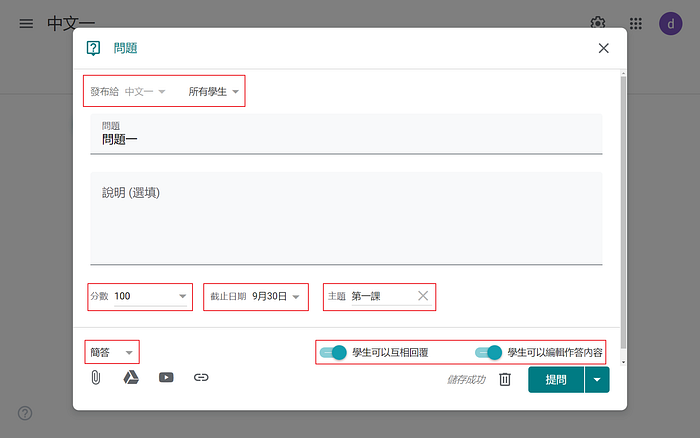
Task: Toggle 學生可以互相回覆 switch
Action: (x=333, y=352)
